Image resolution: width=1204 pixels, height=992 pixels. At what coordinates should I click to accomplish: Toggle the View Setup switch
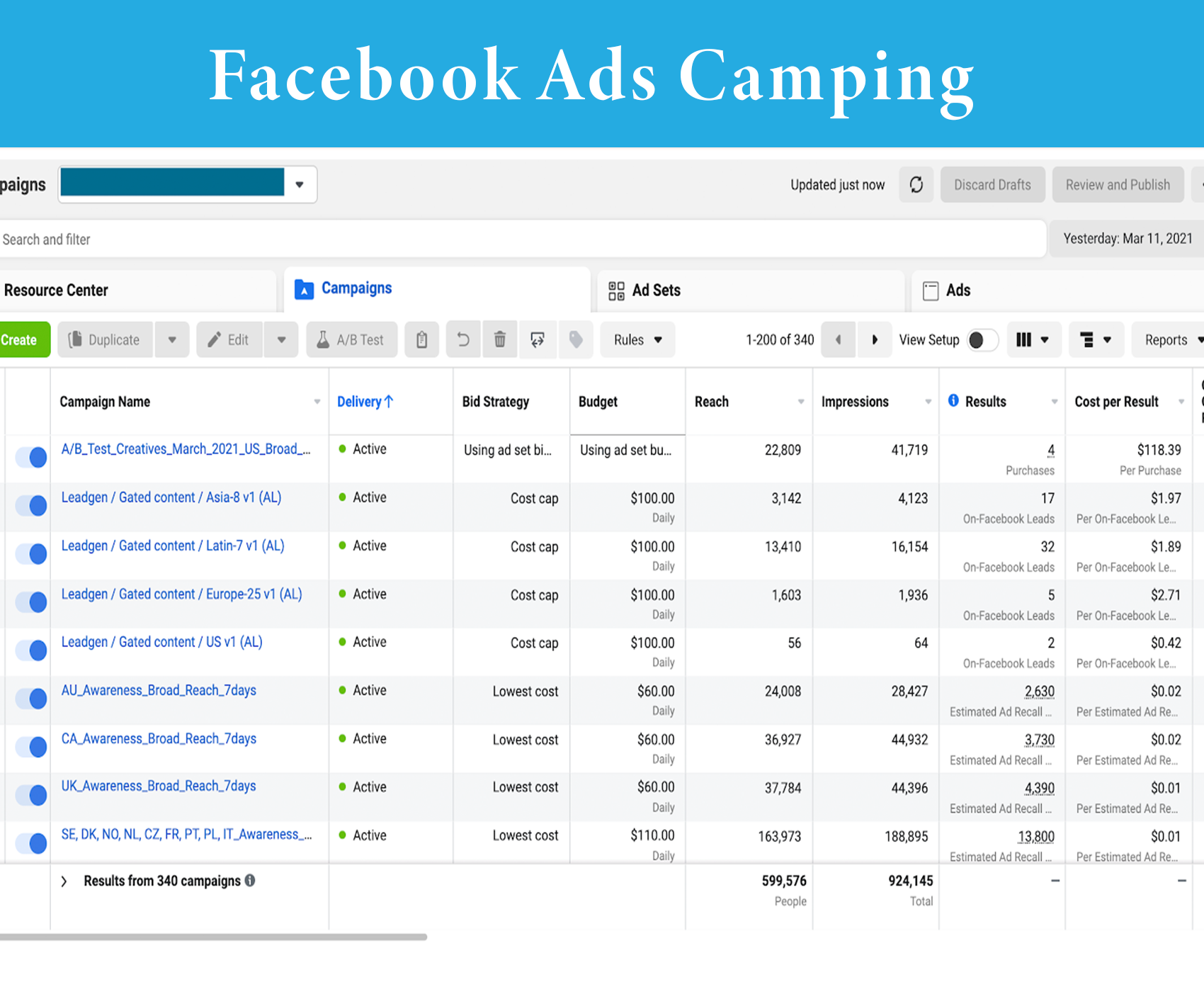(982, 339)
